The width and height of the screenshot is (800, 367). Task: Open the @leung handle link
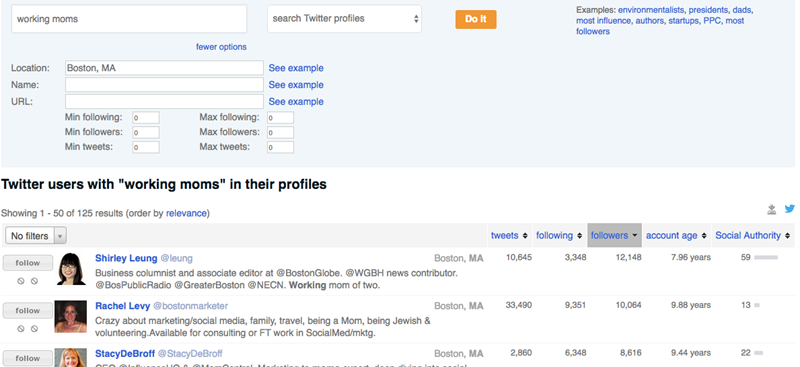pos(177,258)
